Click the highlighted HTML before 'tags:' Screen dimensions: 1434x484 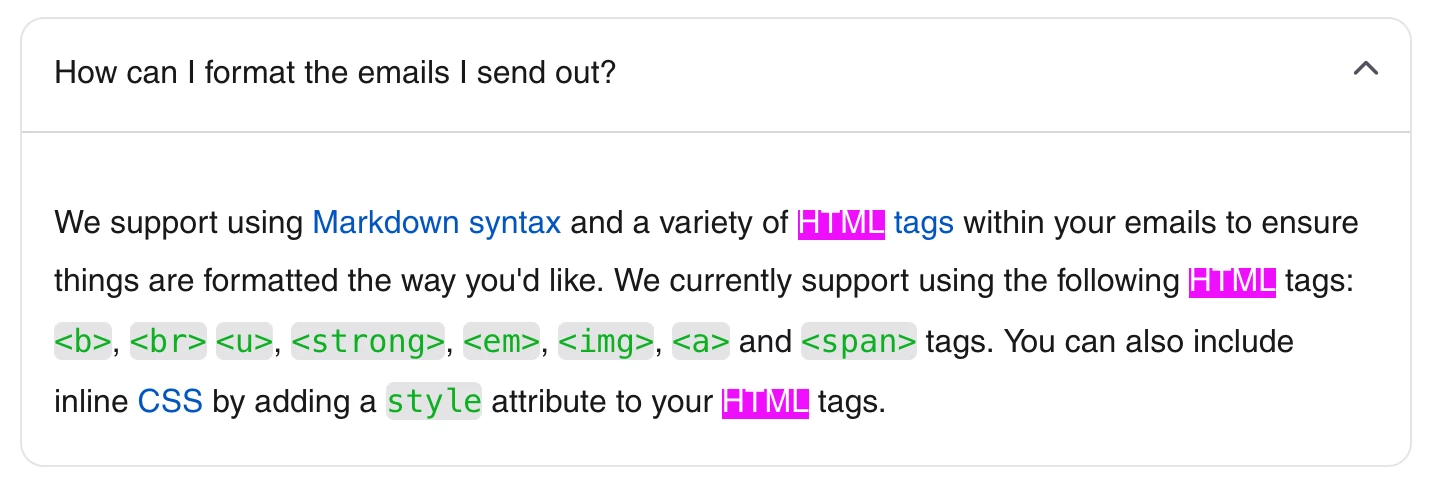click(x=1232, y=282)
